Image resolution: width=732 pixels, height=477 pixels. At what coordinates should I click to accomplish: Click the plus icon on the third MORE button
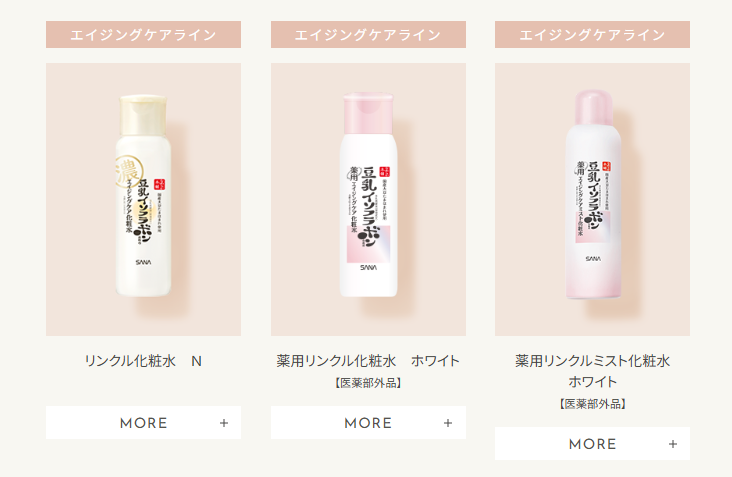pos(673,444)
